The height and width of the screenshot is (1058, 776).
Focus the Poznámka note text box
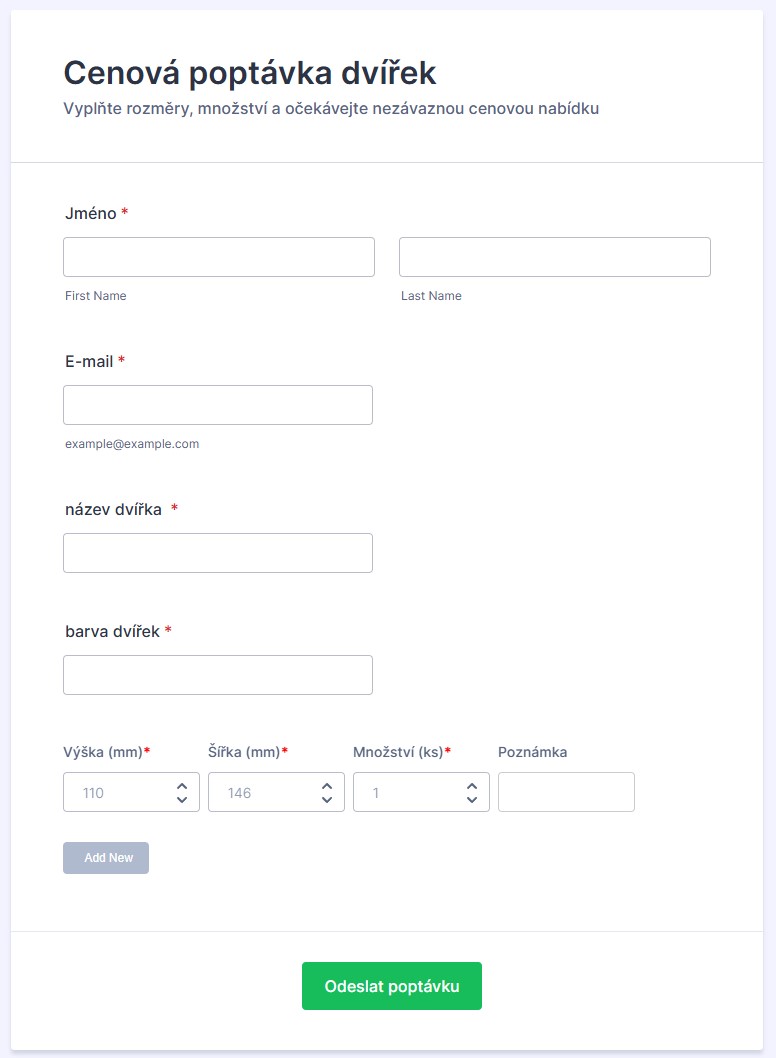[566, 793]
